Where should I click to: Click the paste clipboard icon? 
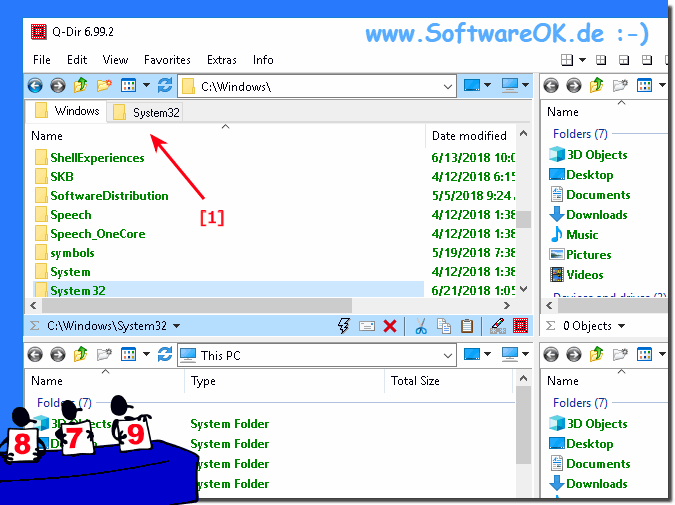tap(467, 326)
